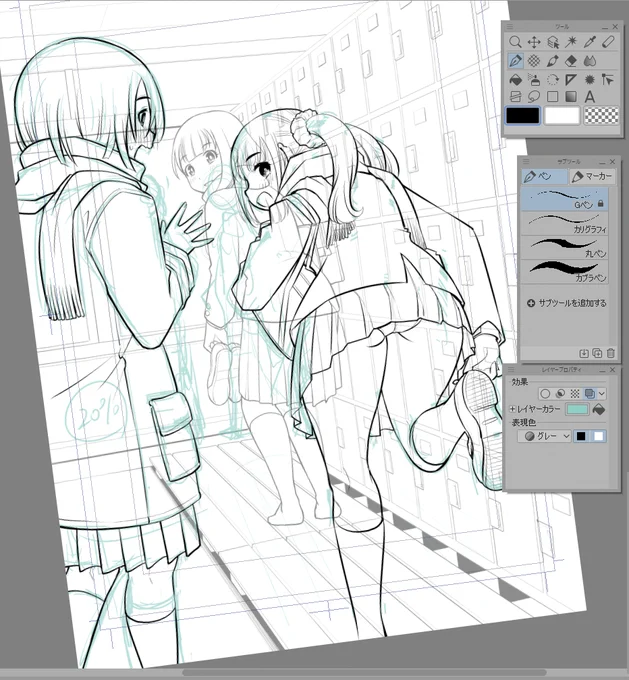The width and height of the screenshot is (629, 680).
Task: Toggle the black expression color button
Action: (x=581, y=436)
